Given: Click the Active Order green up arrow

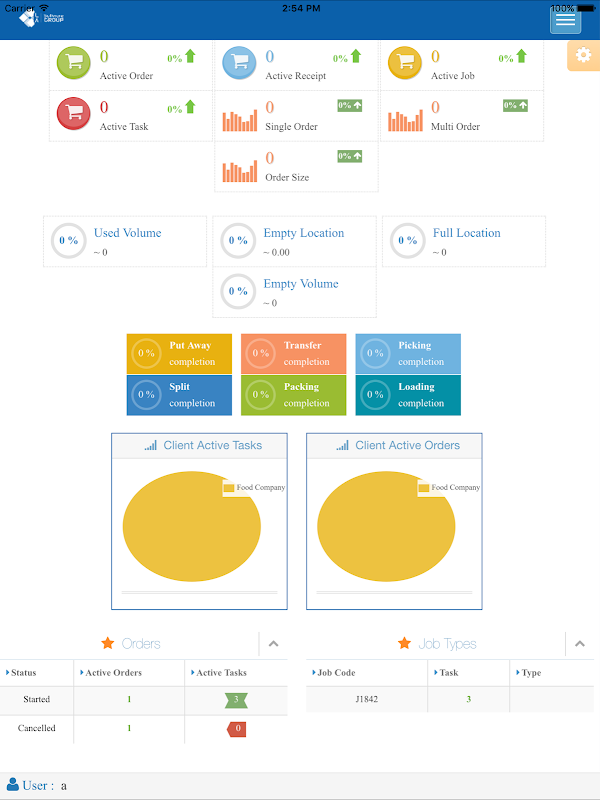Looking at the screenshot, I should pyautogui.click(x=190, y=56).
